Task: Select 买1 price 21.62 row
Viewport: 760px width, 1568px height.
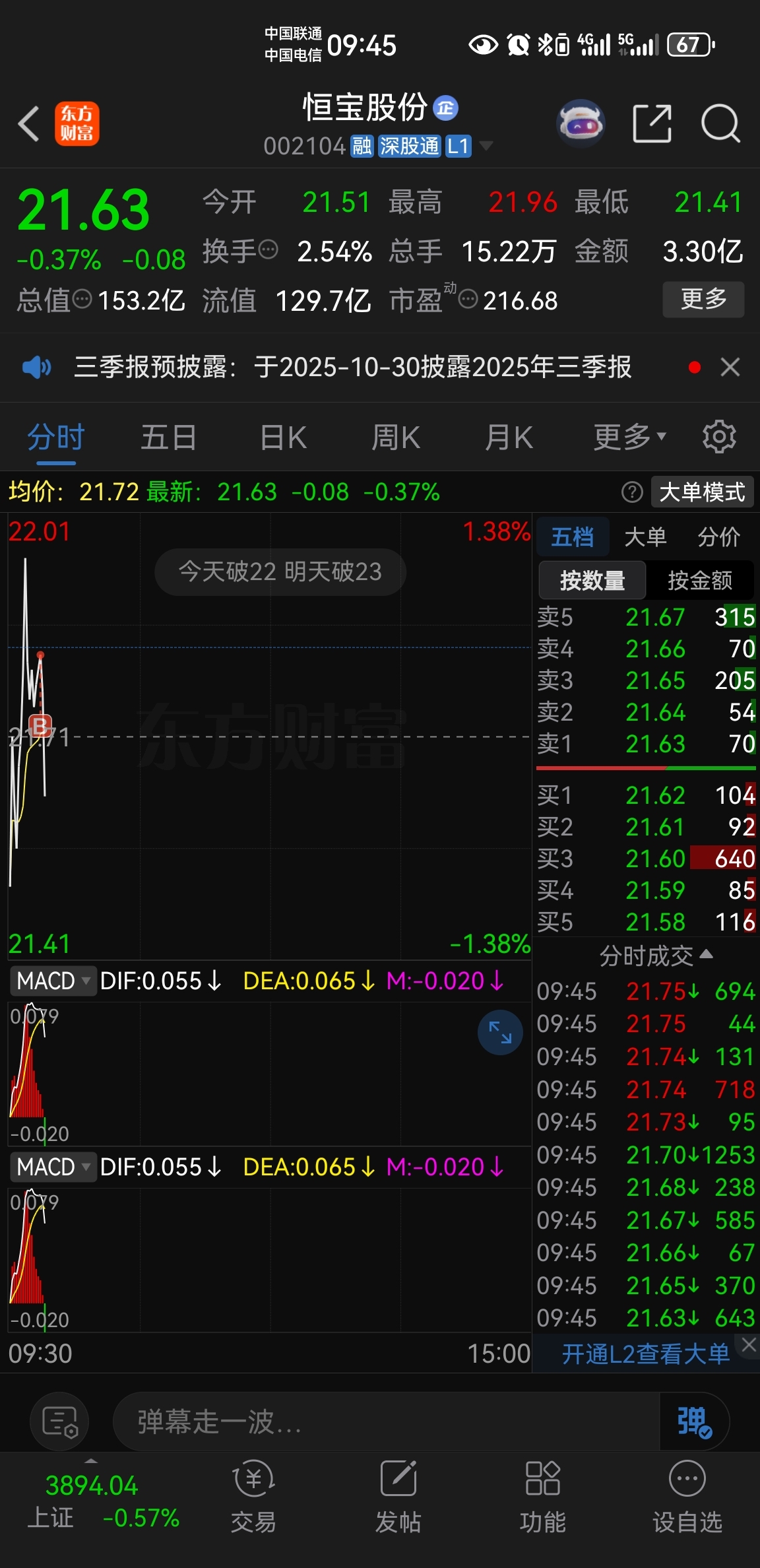Action: (x=646, y=795)
